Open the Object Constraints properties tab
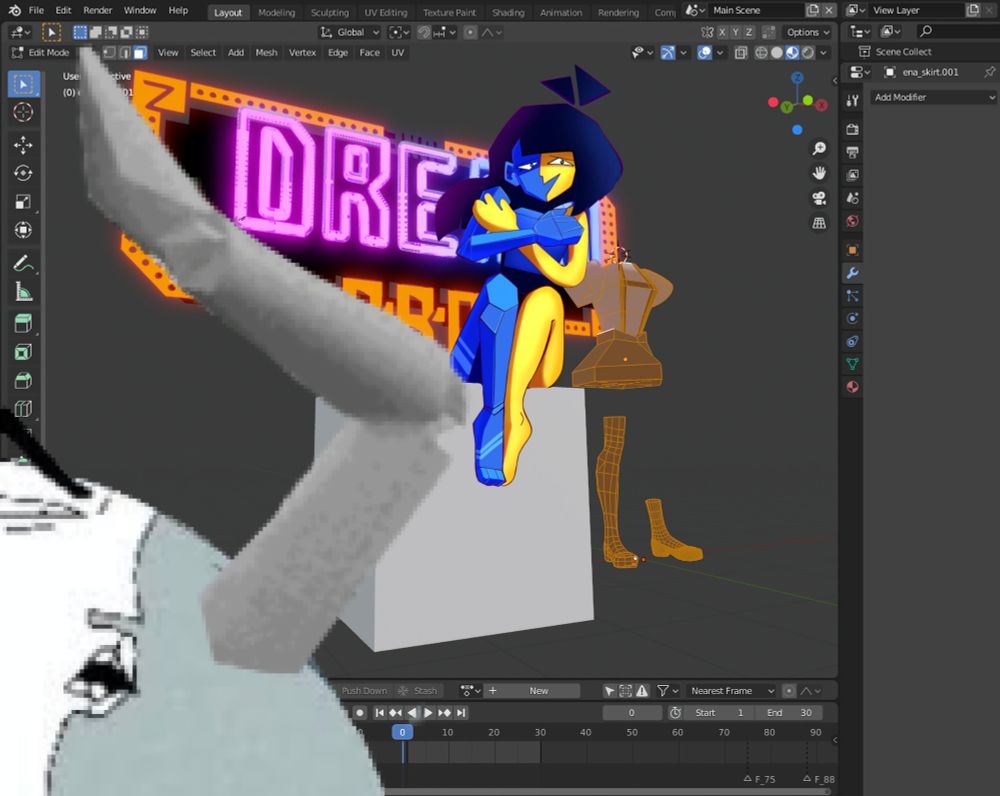 852,341
